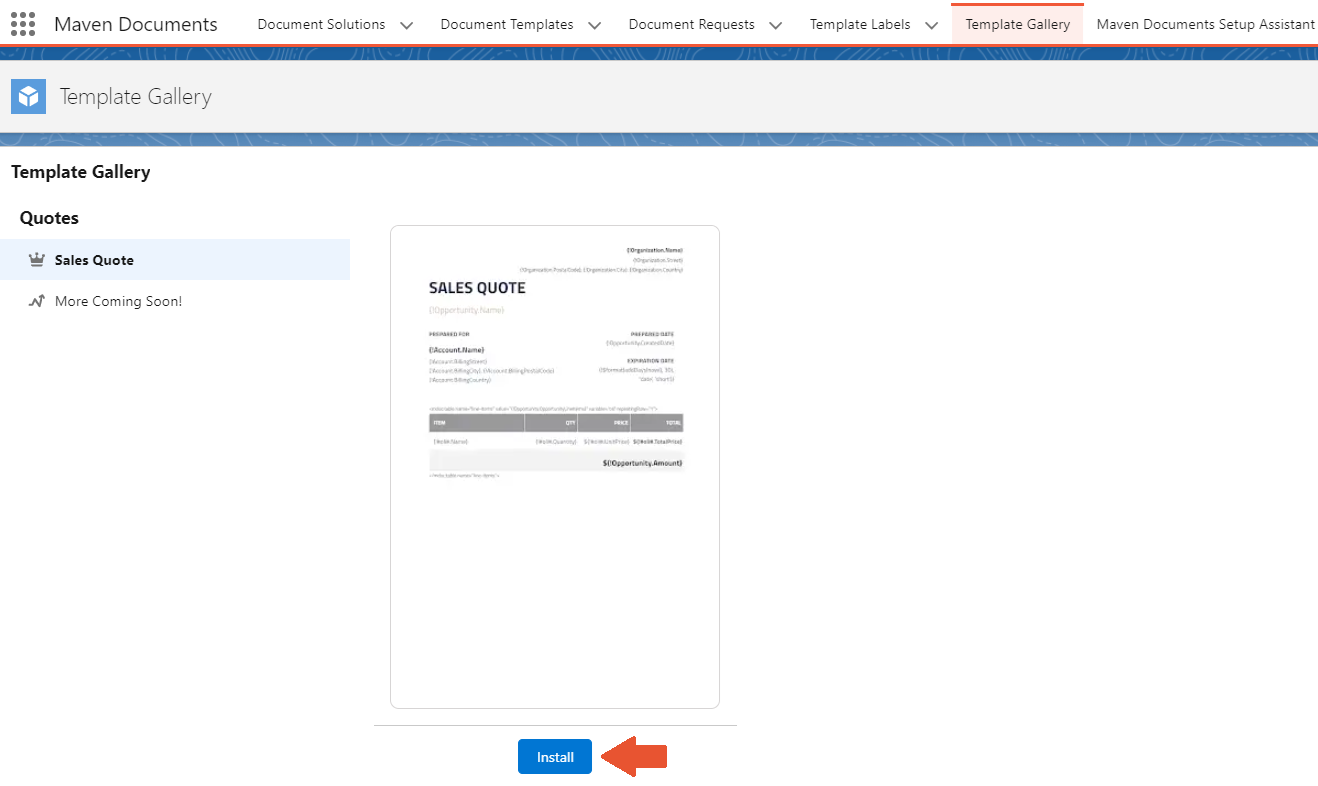Click the Sales Quote template preview thumbnail

555,467
